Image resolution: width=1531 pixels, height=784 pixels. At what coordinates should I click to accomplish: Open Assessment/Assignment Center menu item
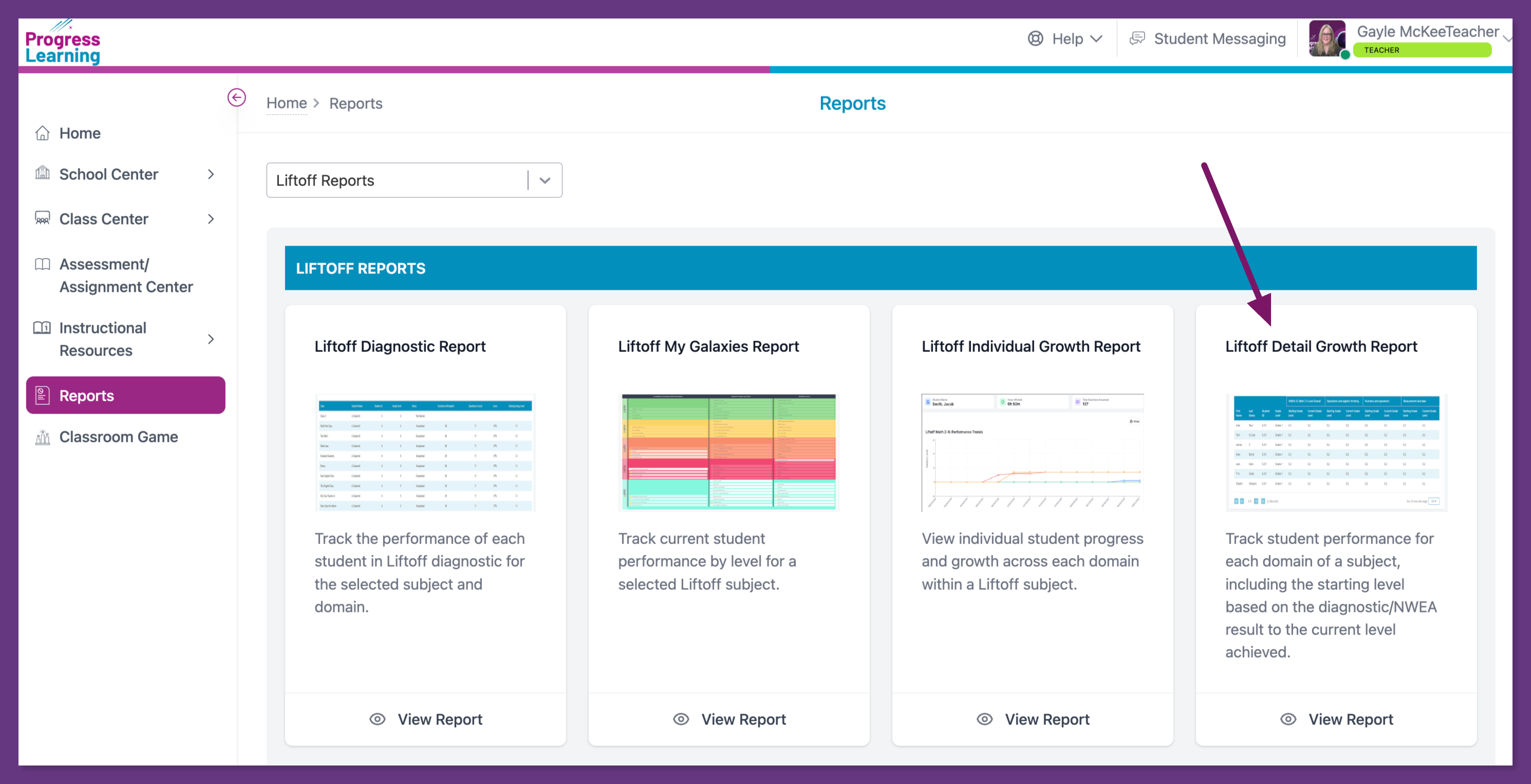coord(125,275)
